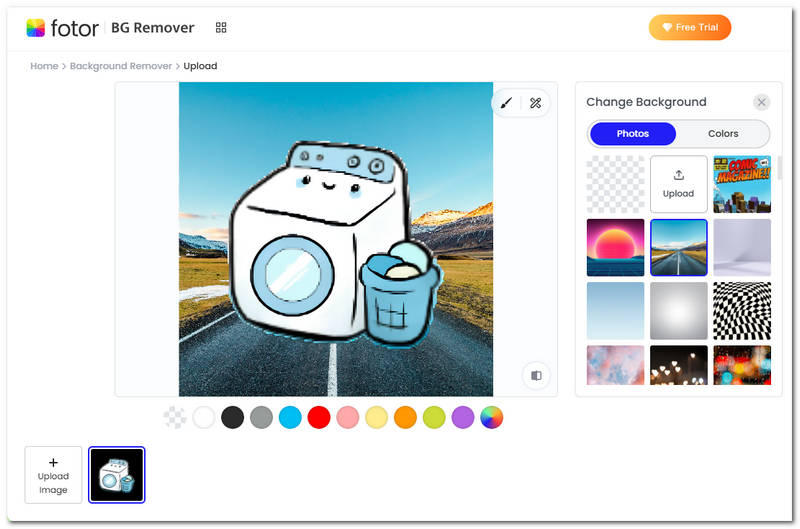Click the Upload Image button
This screenshot has width=800, height=529.
tap(53, 475)
